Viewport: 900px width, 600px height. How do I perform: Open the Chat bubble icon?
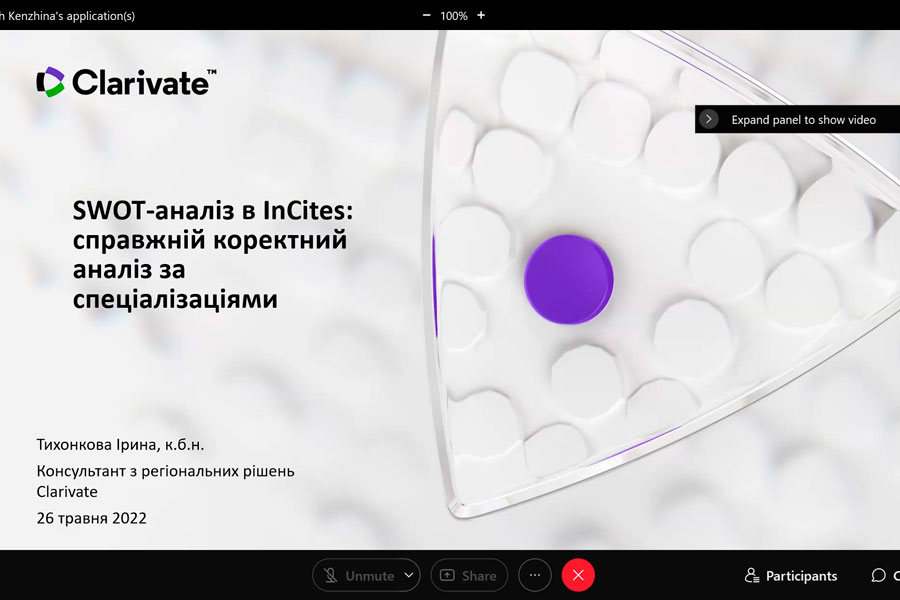tap(878, 575)
